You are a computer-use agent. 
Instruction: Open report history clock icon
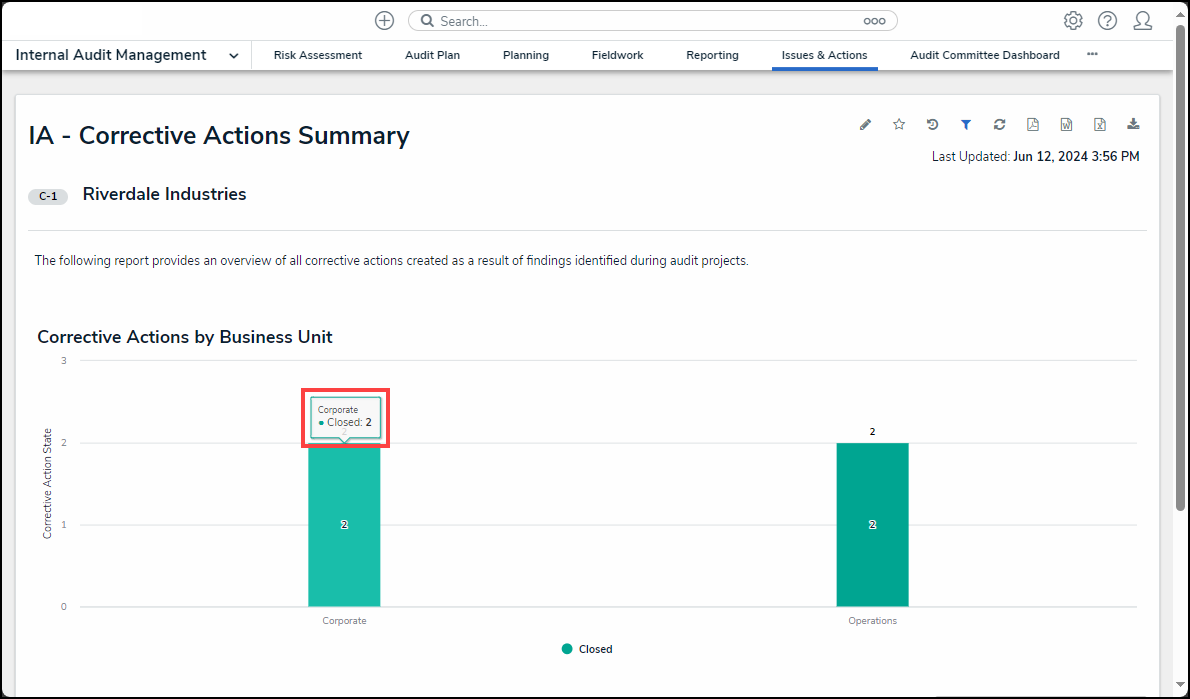point(932,125)
